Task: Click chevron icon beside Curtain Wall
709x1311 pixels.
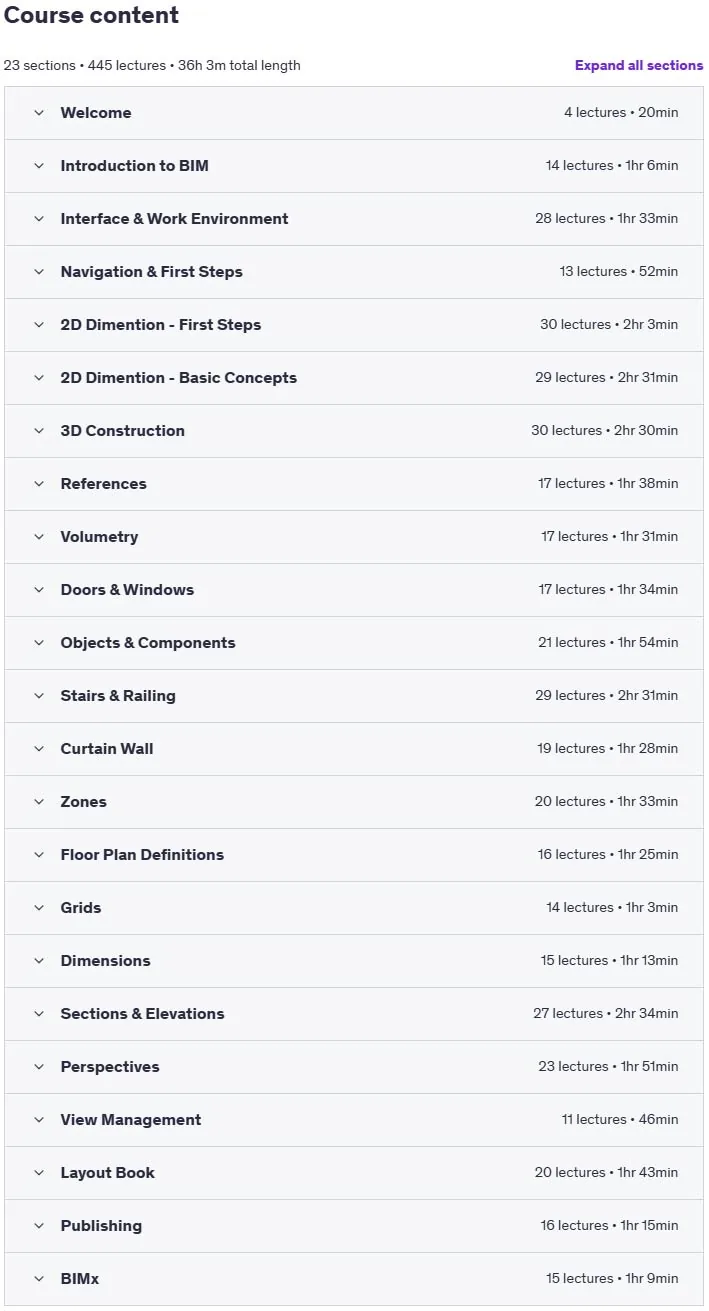Action: [39, 749]
